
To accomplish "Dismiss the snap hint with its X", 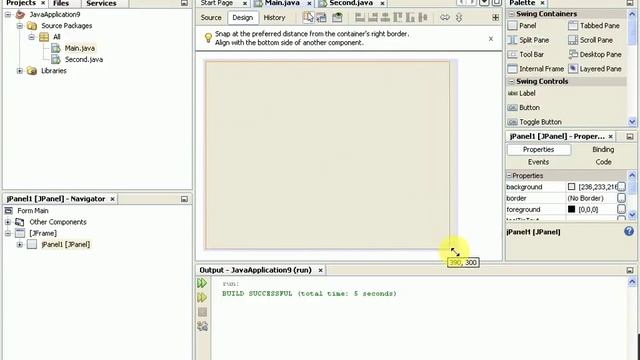I will (x=491, y=39).
